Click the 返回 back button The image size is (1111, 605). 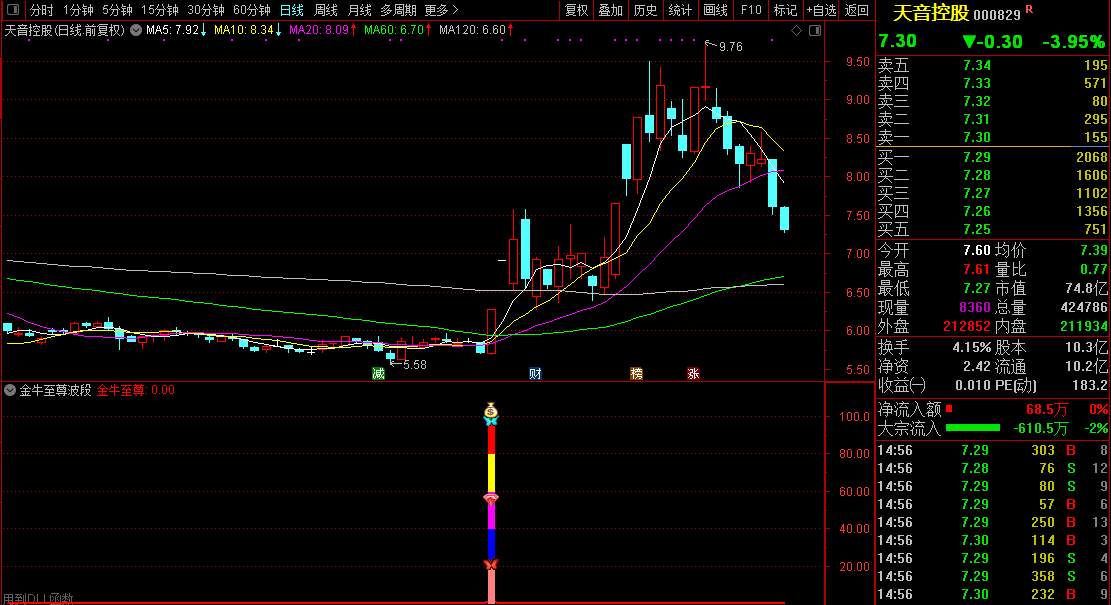pos(857,10)
